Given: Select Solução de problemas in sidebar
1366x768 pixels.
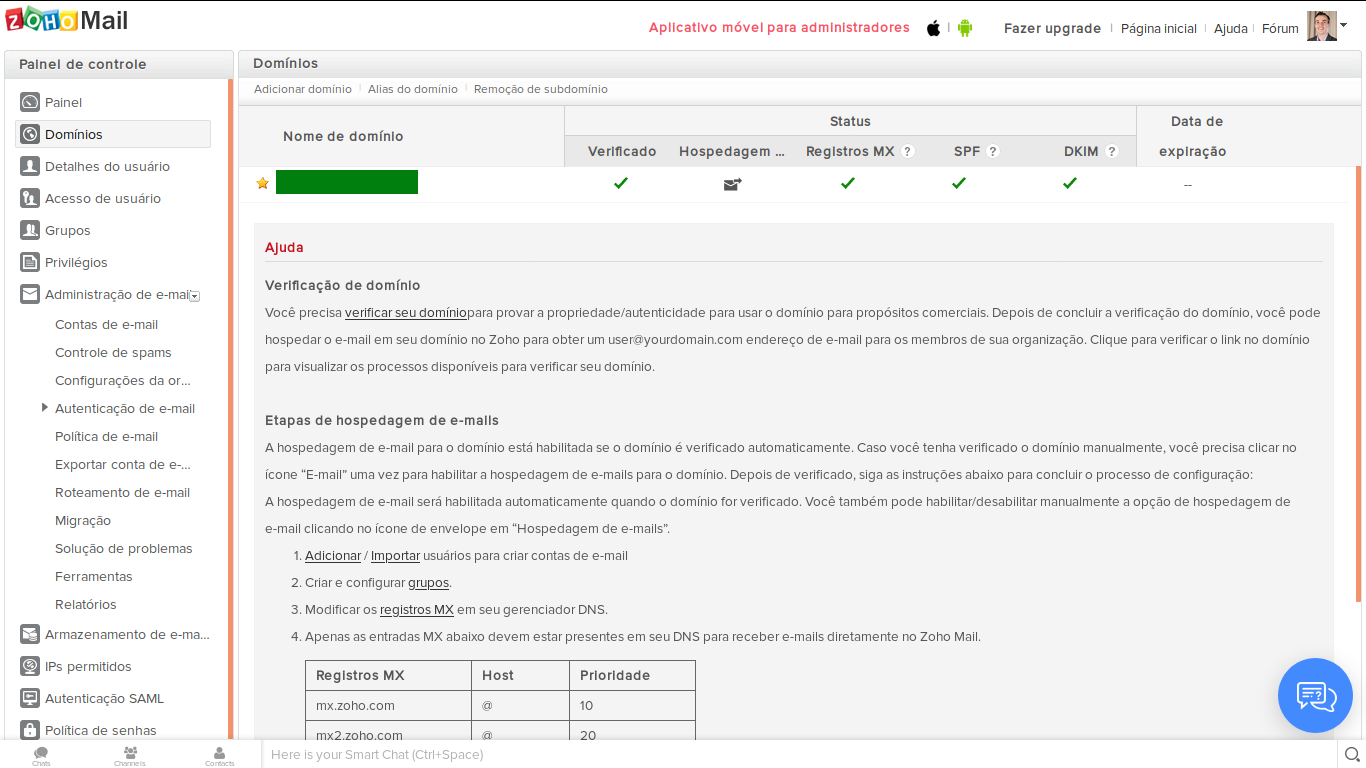Looking at the screenshot, I should coord(124,548).
